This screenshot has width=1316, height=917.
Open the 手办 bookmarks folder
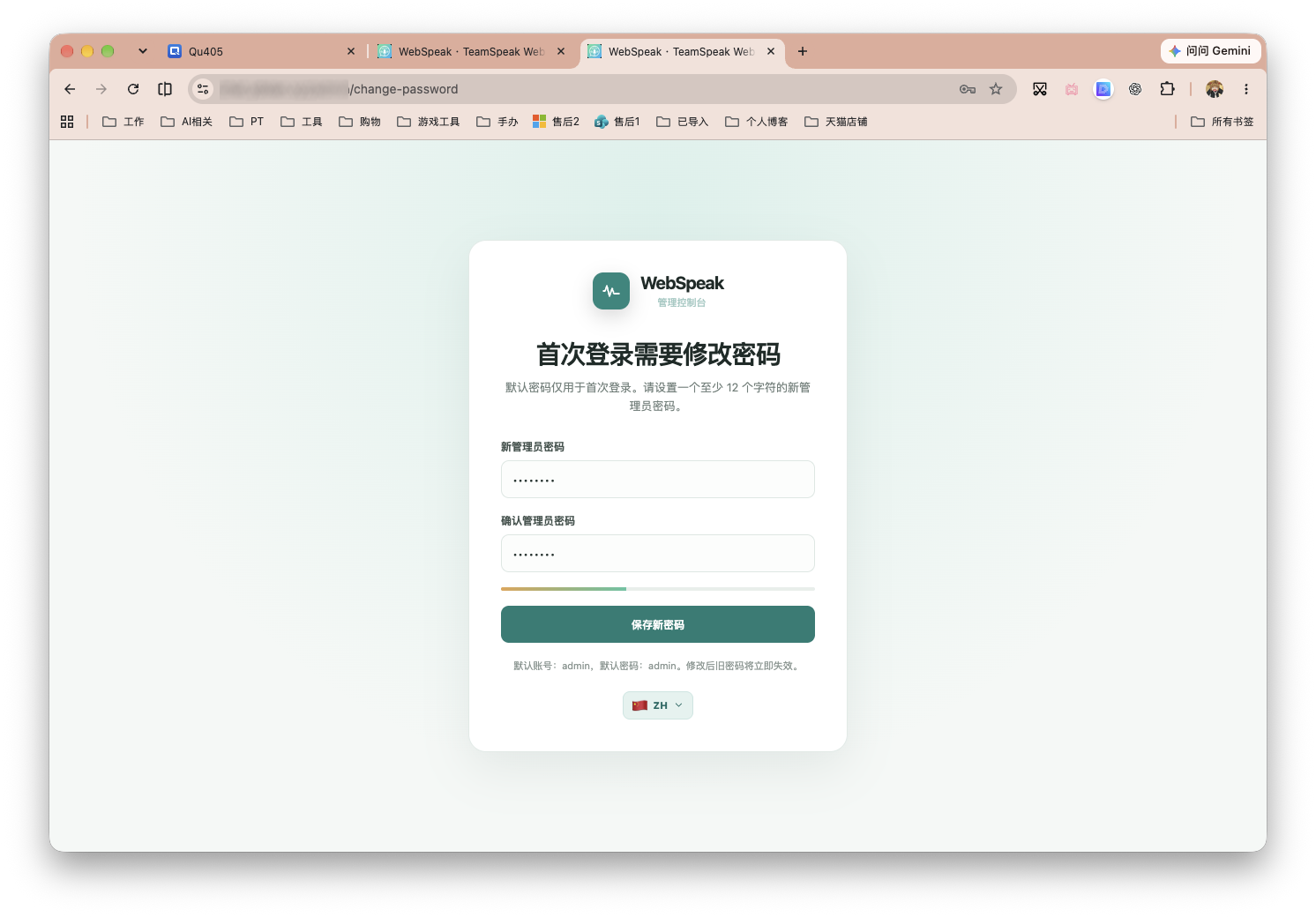coord(497,122)
